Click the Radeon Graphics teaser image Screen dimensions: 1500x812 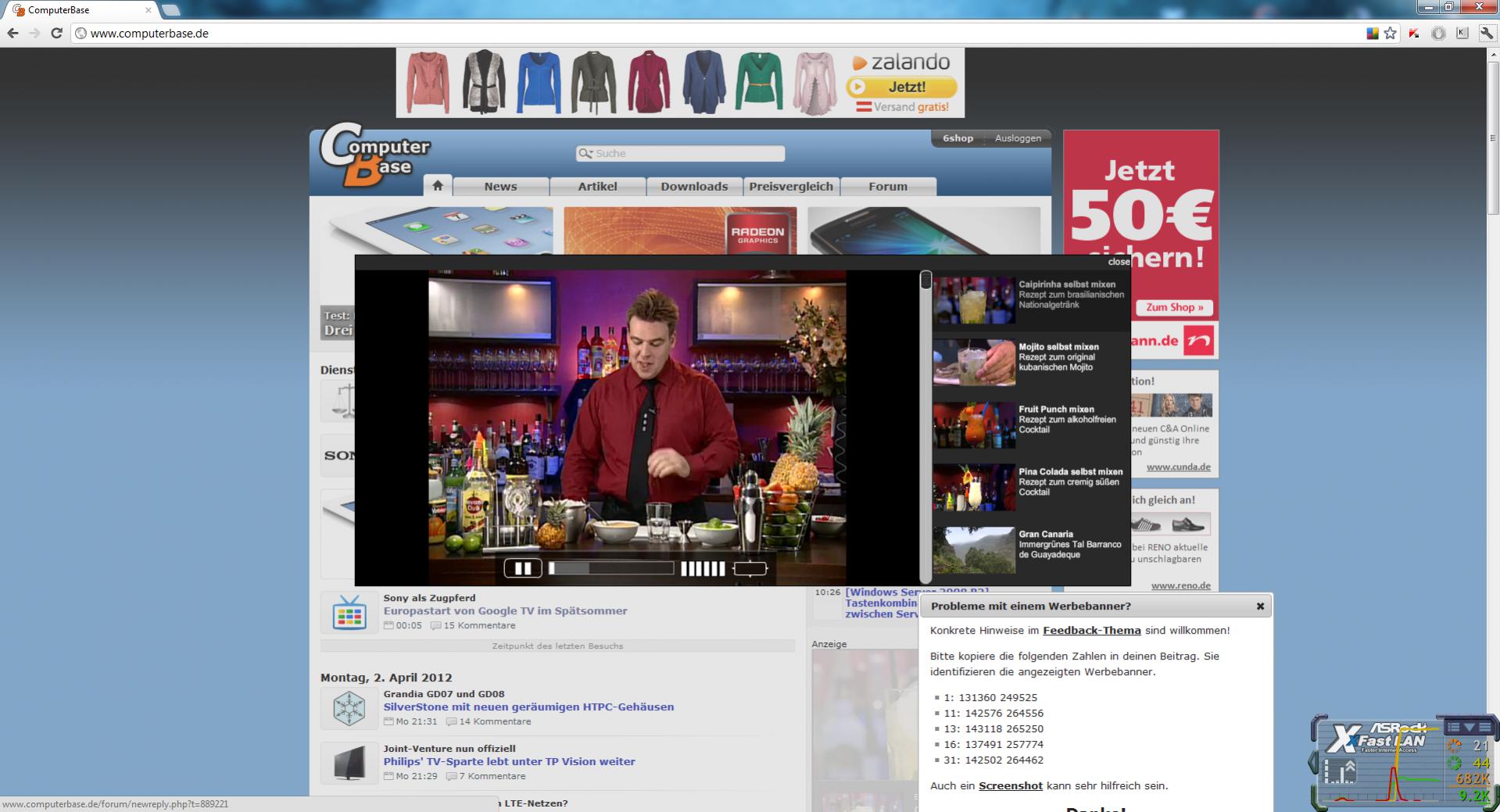point(680,231)
